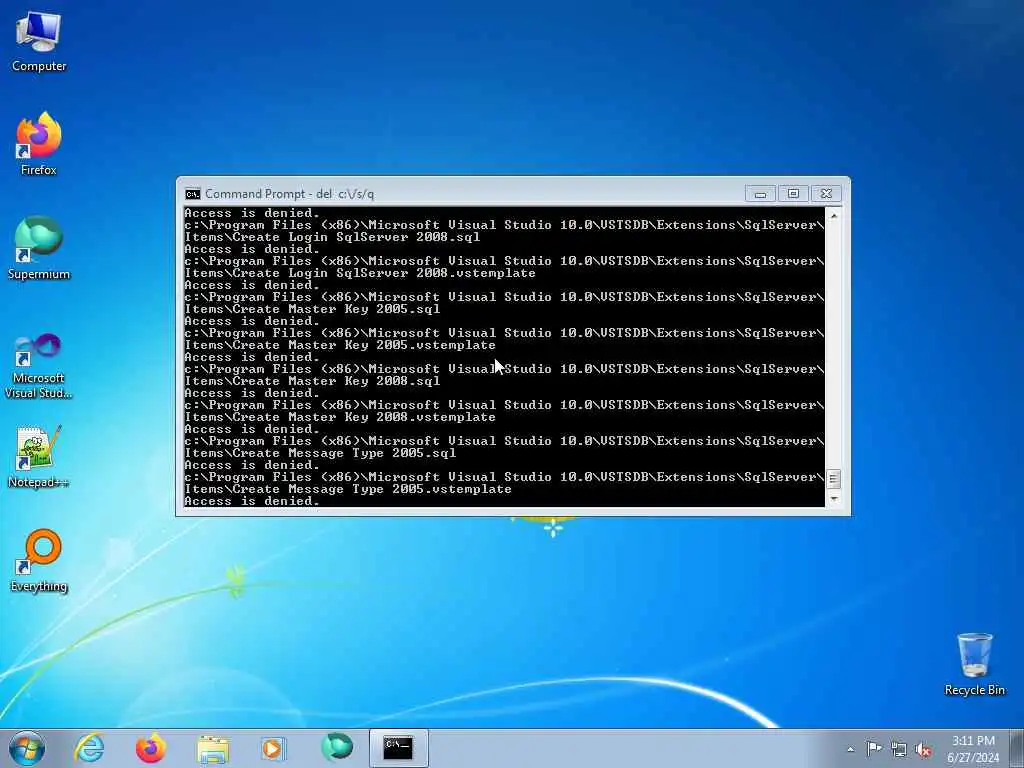Select the Recycle Bin icon

pos(974,664)
